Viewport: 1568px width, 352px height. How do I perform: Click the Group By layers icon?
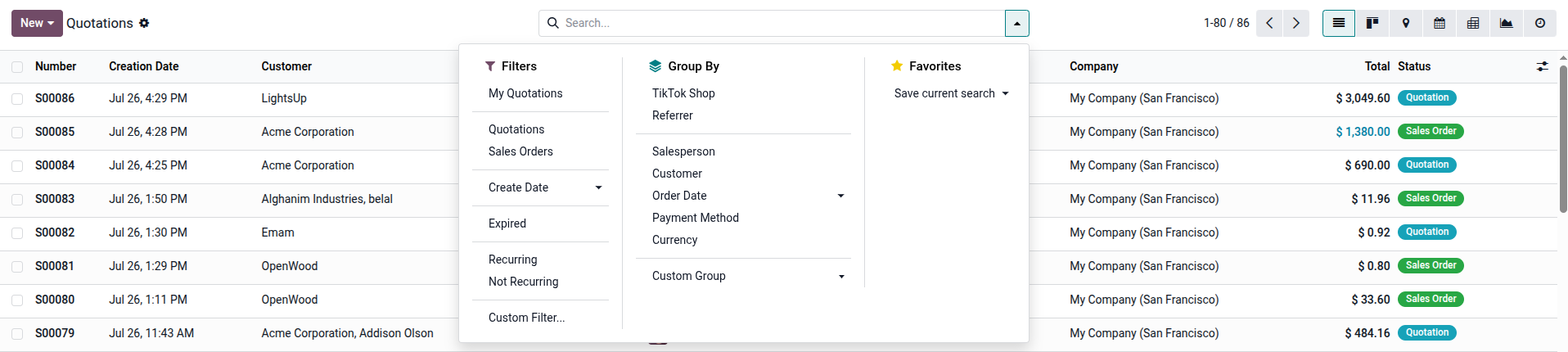(656, 66)
